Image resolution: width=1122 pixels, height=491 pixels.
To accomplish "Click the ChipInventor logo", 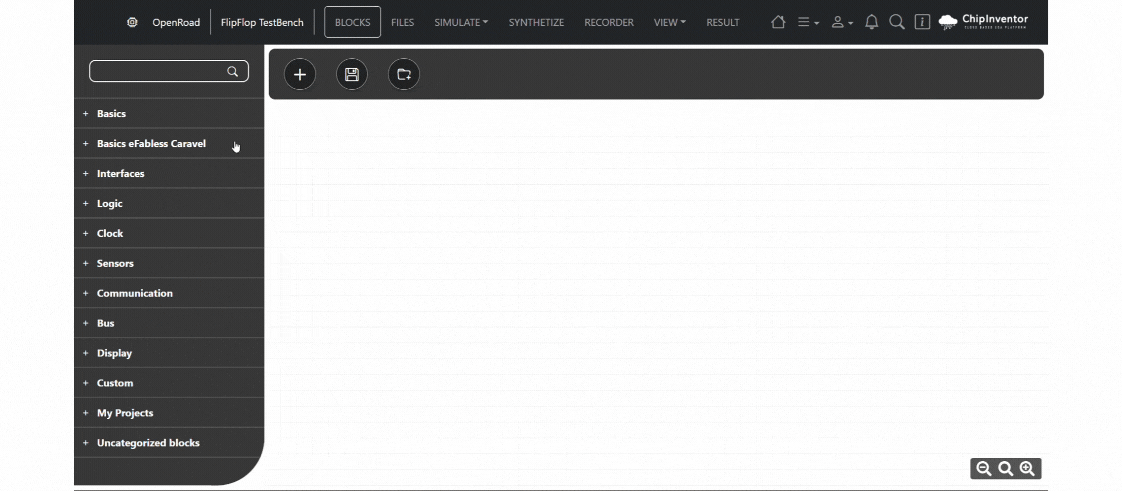I will 983,21.
